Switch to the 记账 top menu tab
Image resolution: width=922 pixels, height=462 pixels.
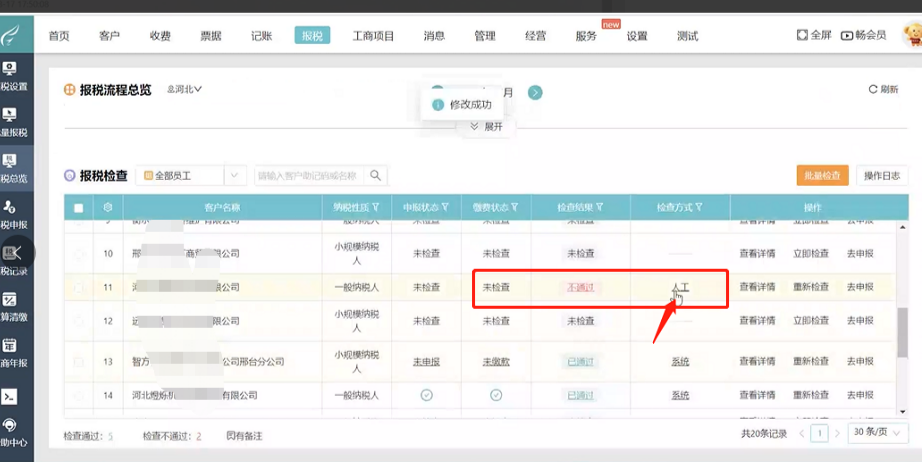[261, 36]
